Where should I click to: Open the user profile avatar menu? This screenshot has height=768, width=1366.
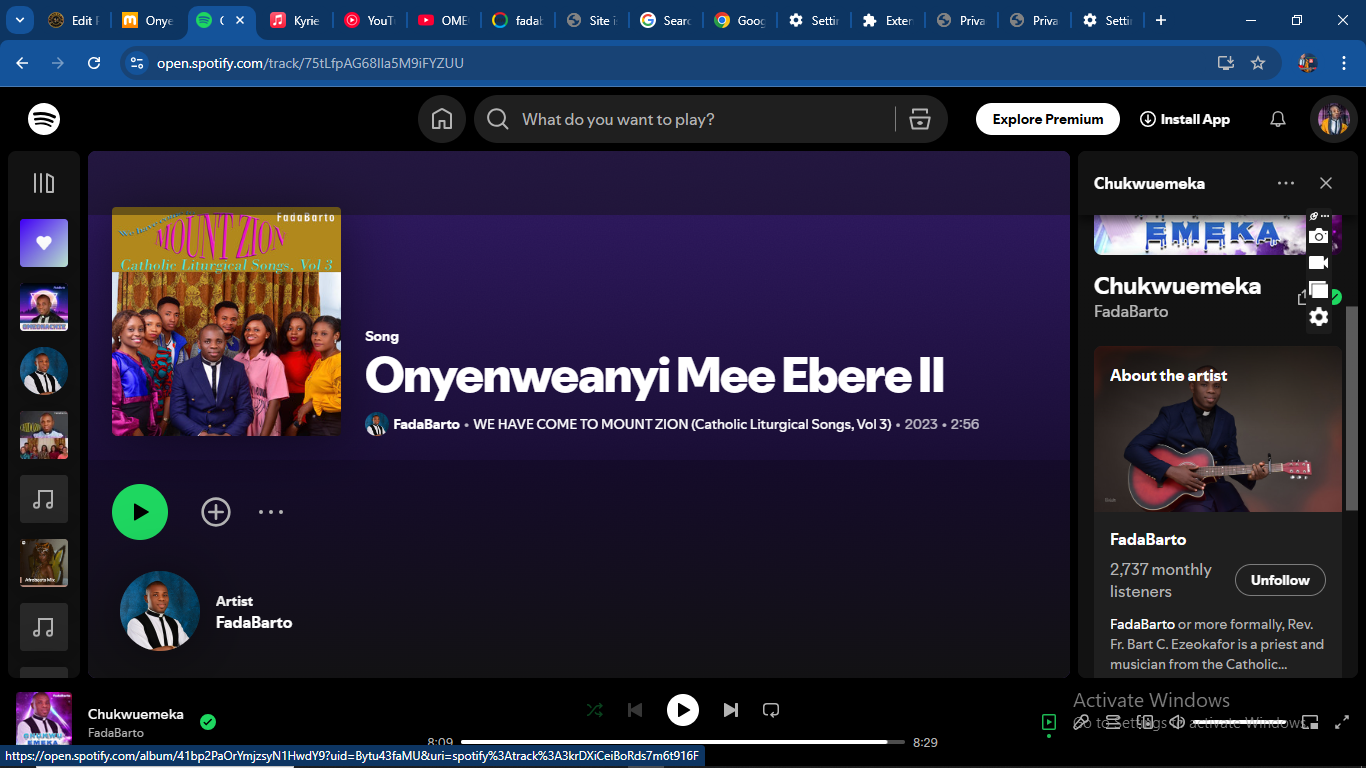[1333, 119]
